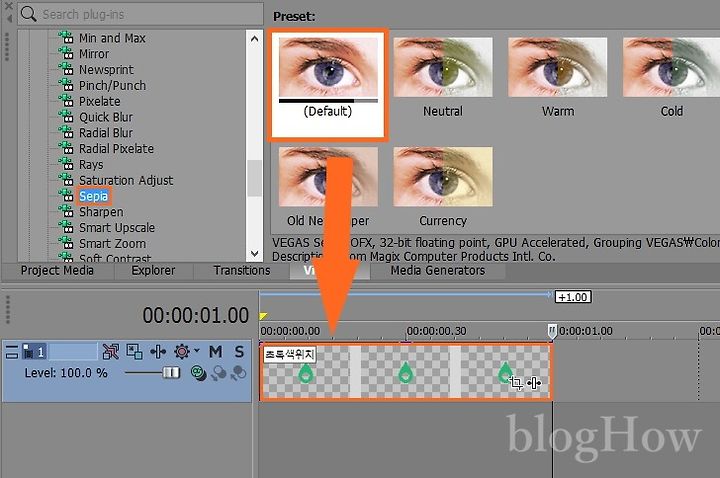Viewport: 720px width, 478px height.
Task: Pick the Pixelate plug-in
Action: tap(100, 101)
